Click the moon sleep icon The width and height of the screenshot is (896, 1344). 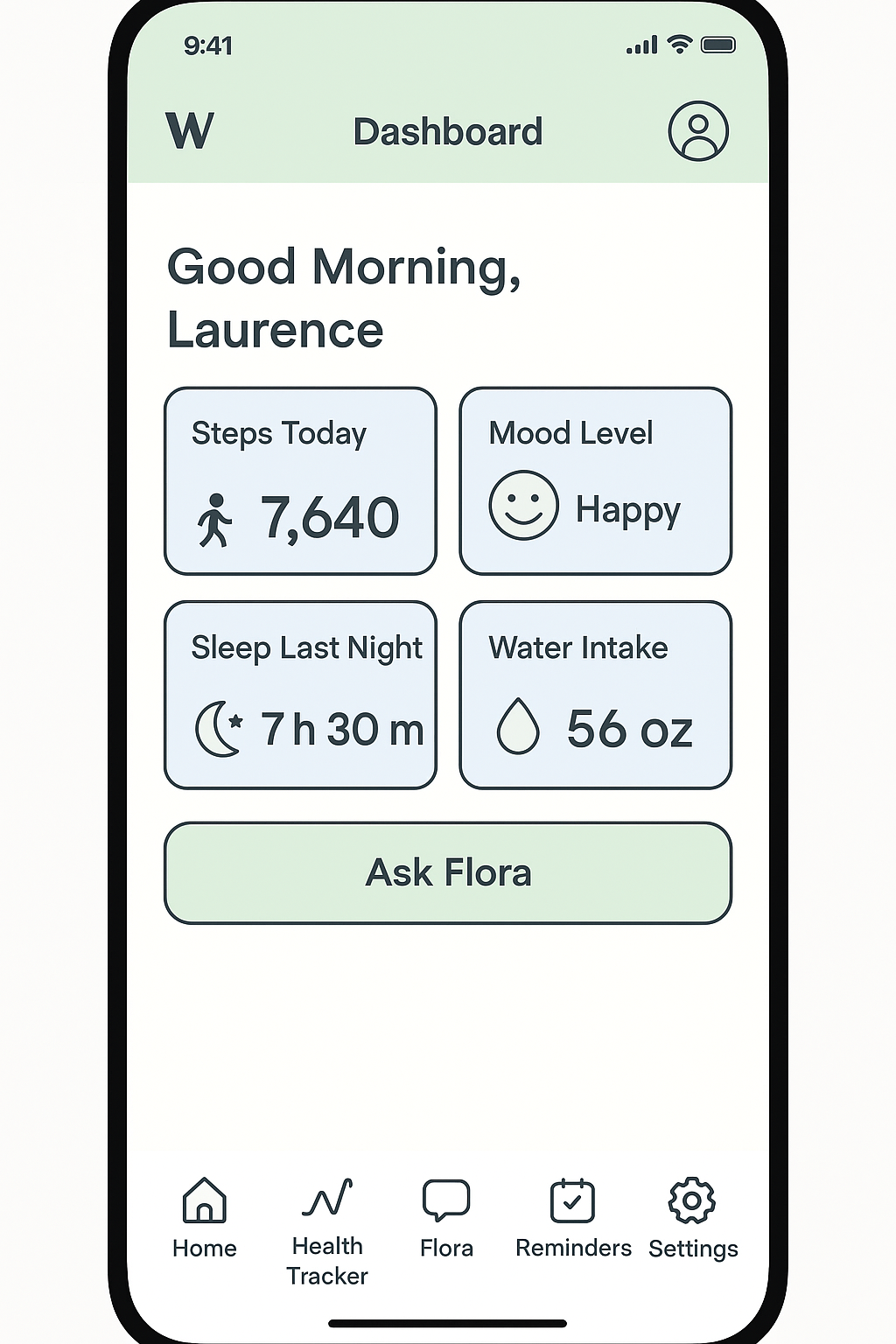point(218,728)
